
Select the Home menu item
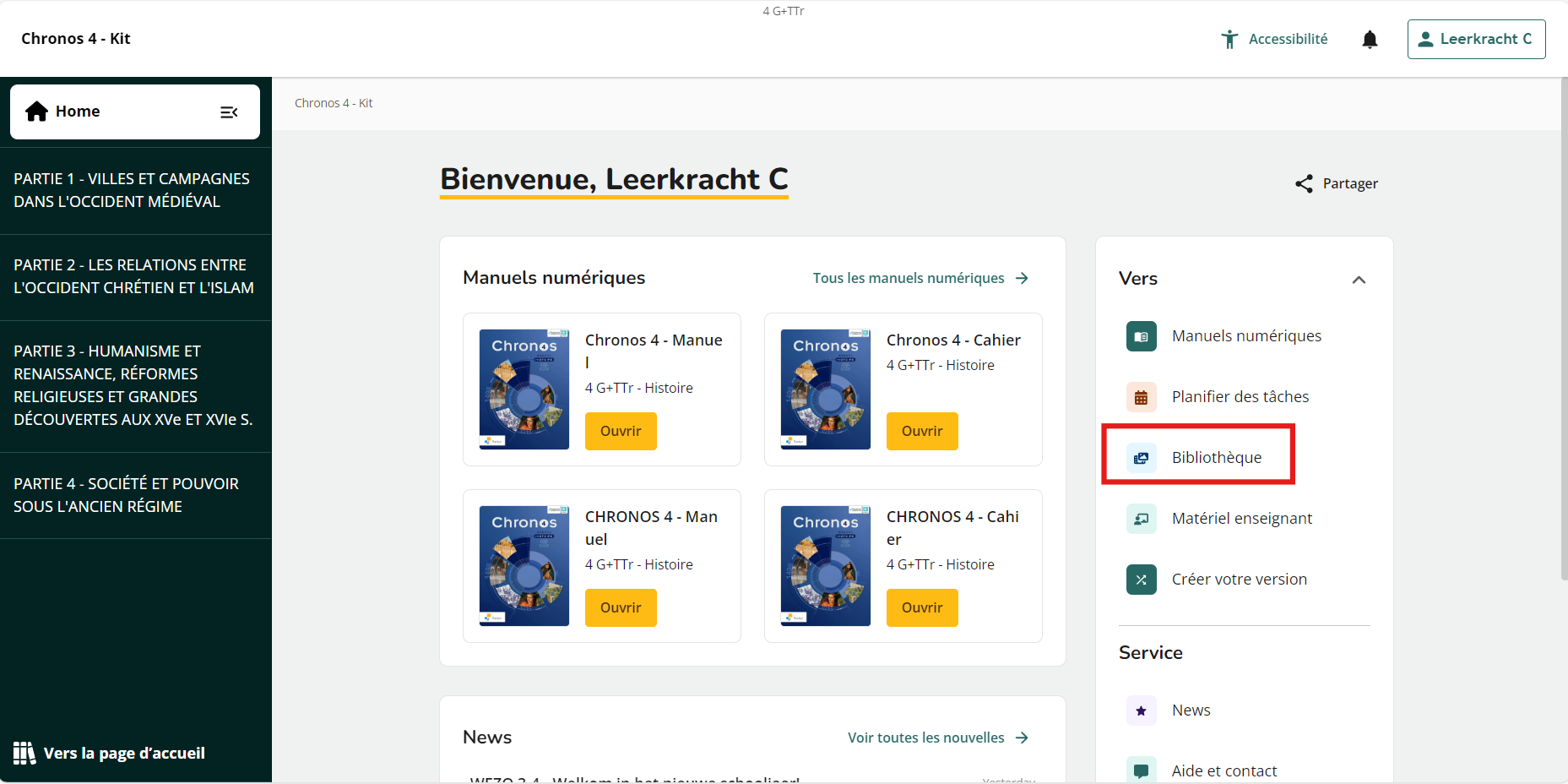135,112
